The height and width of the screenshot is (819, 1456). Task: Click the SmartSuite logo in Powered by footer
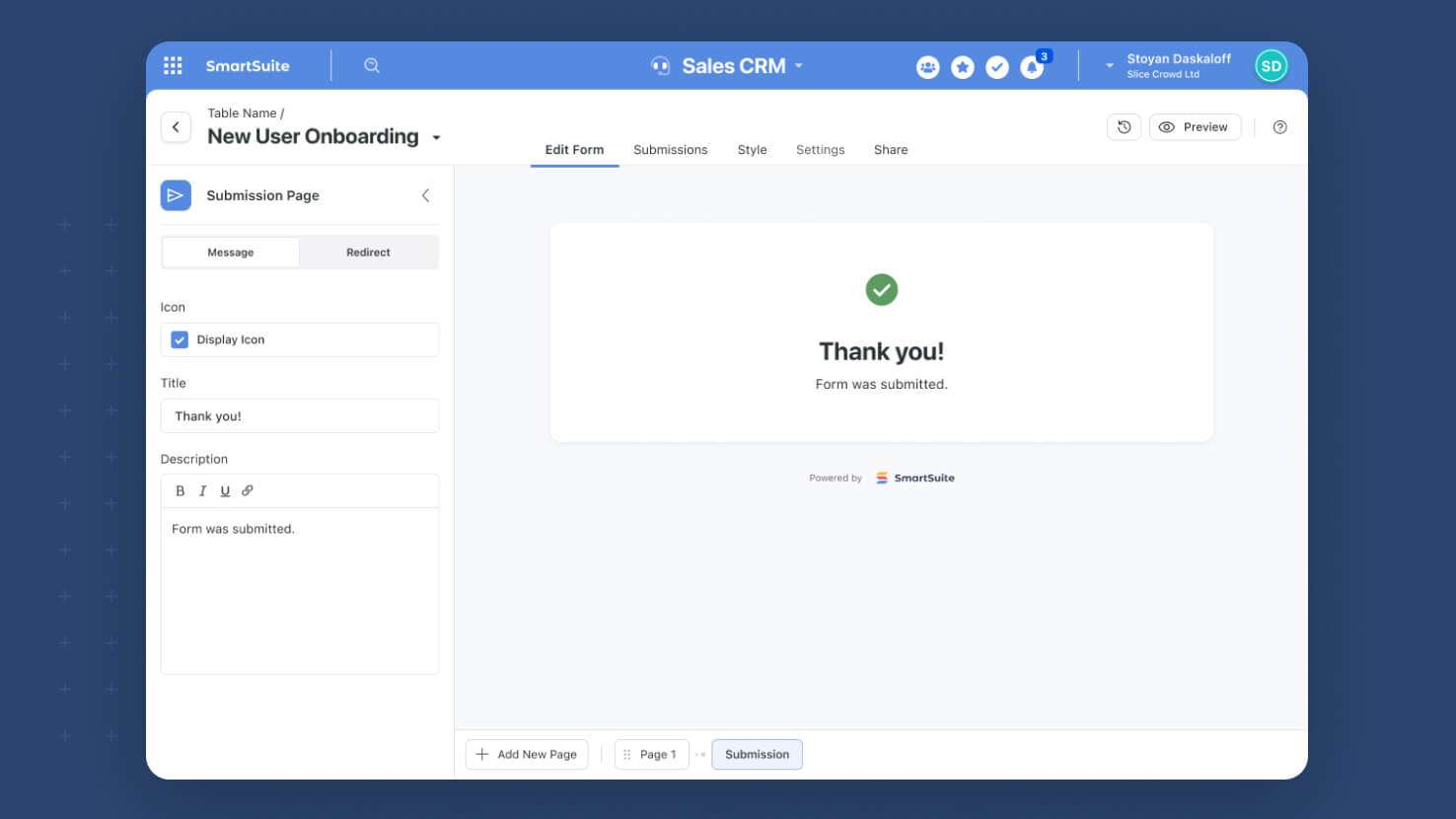[x=915, y=478]
